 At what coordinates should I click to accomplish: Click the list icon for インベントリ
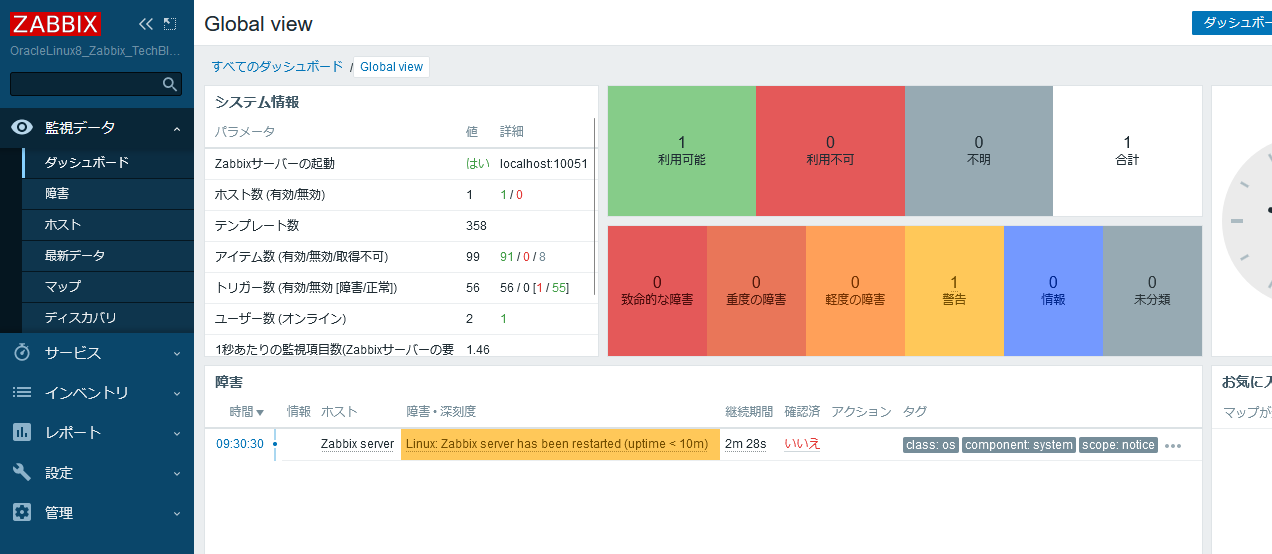[22, 393]
